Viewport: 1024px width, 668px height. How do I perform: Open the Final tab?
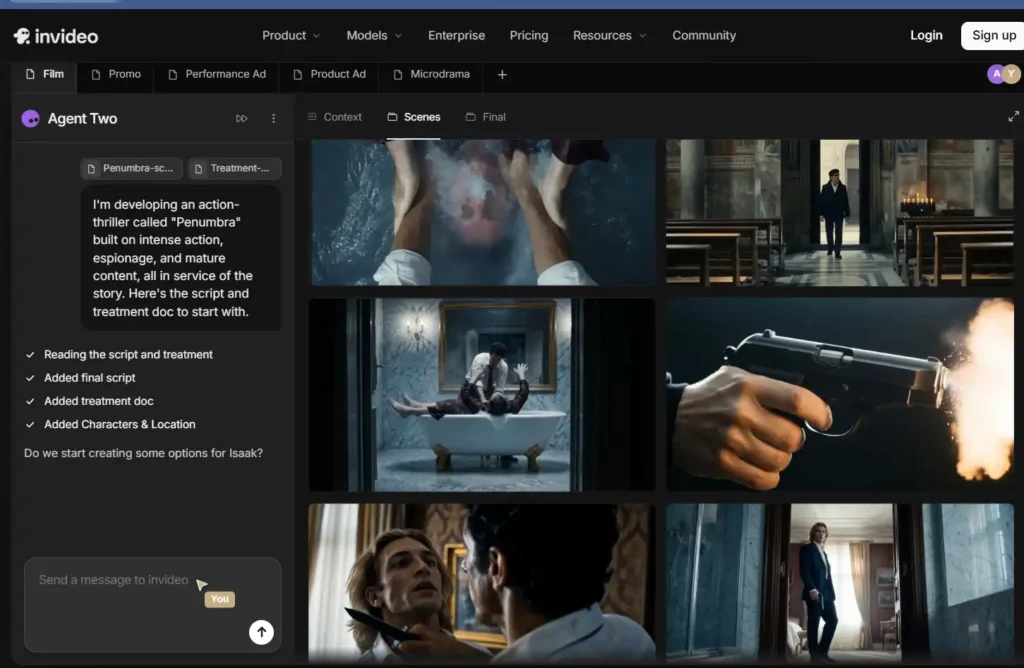(486, 117)
